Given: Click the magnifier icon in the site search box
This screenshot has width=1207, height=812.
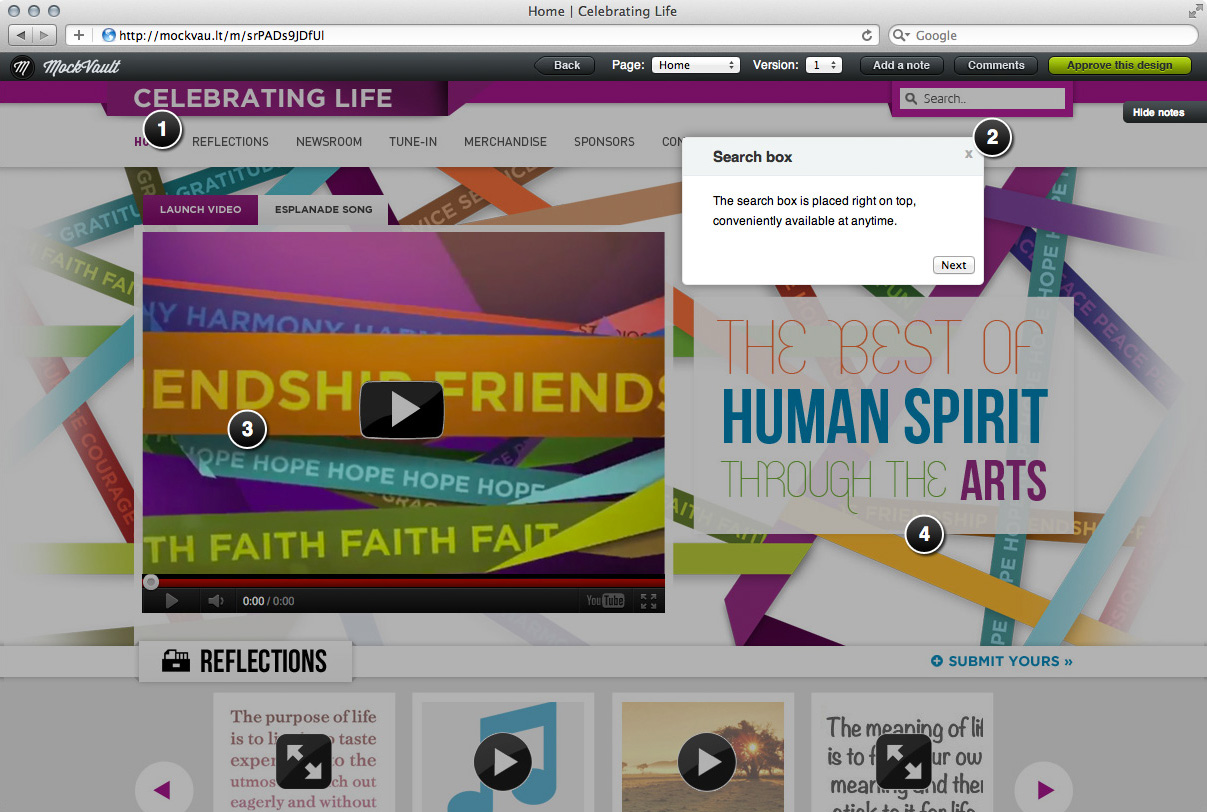Looking at the screenshot, I should click(x=911, y=99).
